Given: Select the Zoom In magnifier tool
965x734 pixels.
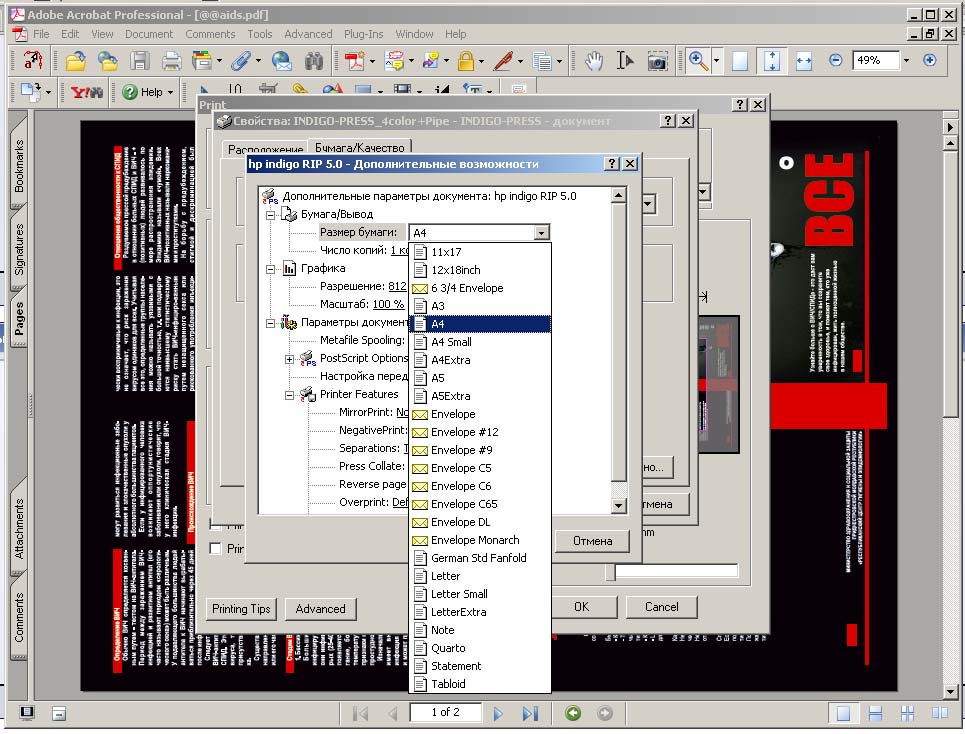Looking at the screenshot, I should pyautogui.click(x=698, y=60).
